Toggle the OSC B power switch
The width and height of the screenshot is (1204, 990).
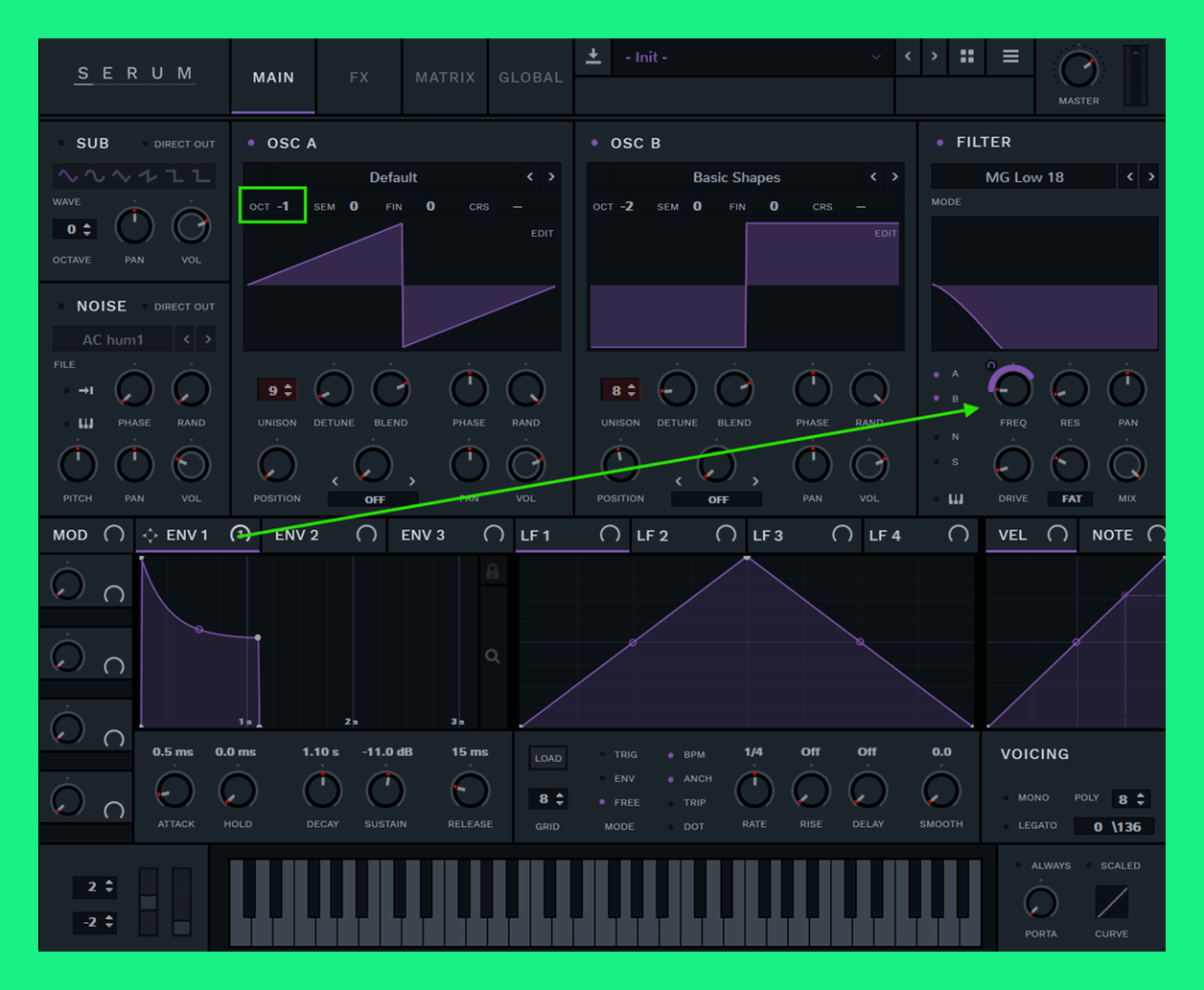point(594,144)
